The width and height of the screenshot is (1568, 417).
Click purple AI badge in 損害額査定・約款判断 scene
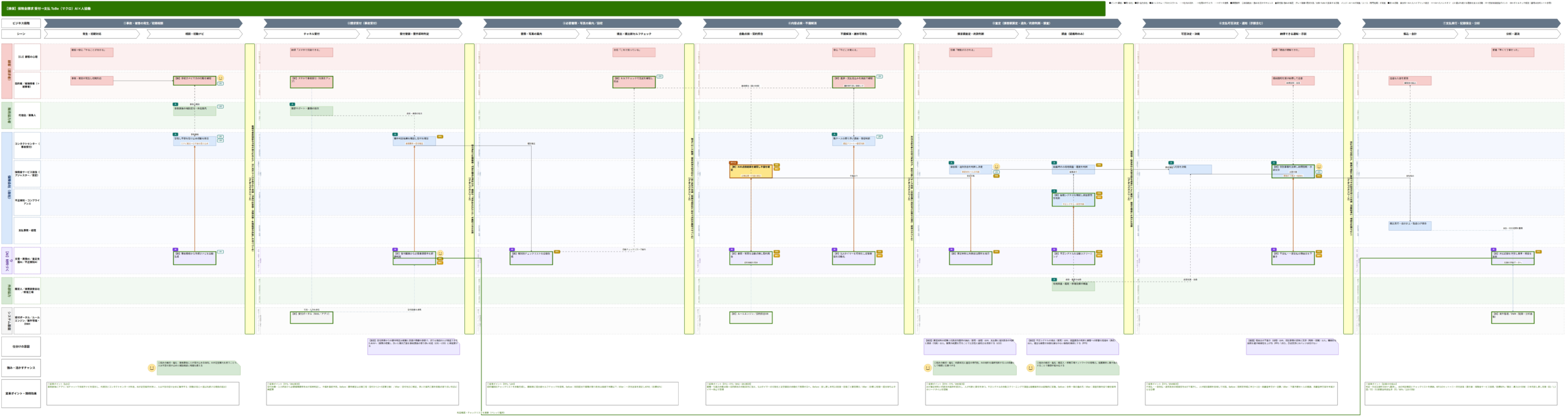pos(952,249)
